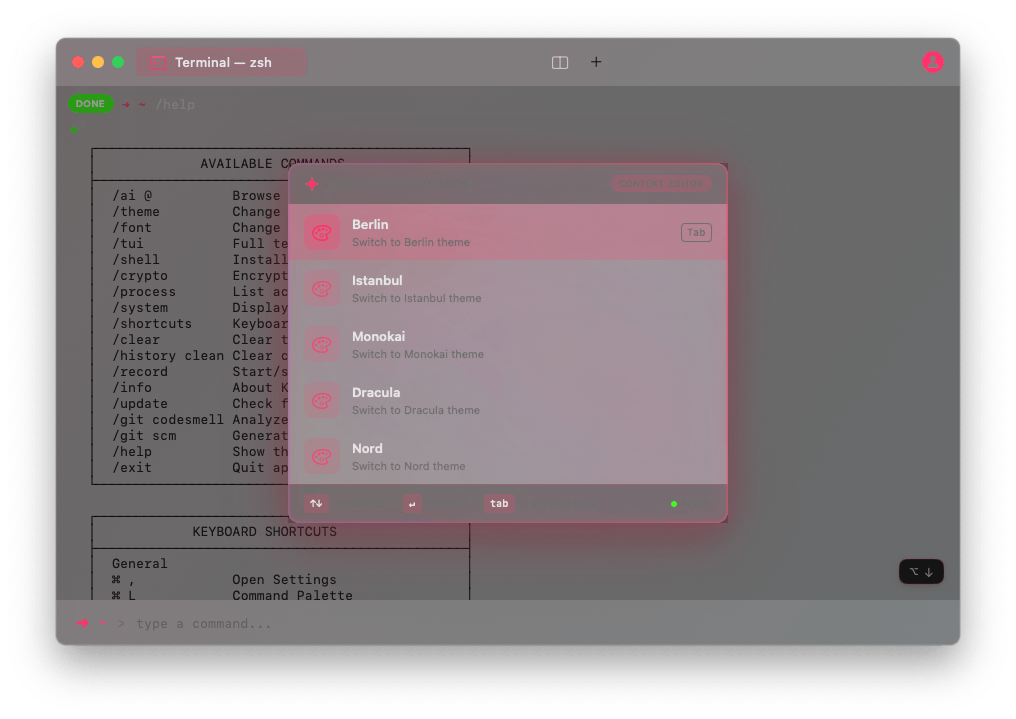Click the Istanbul theme palette icon
This screenshot has height=719, width=1016.
click(321, 288)
